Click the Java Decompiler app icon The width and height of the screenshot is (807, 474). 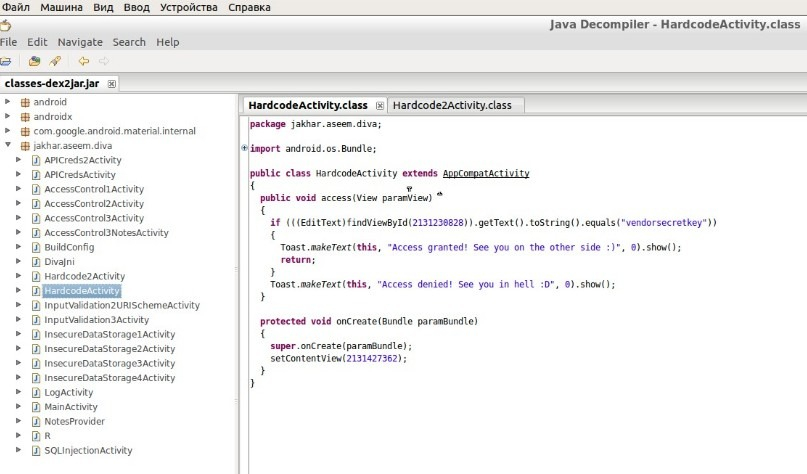[x=6, y=25]
